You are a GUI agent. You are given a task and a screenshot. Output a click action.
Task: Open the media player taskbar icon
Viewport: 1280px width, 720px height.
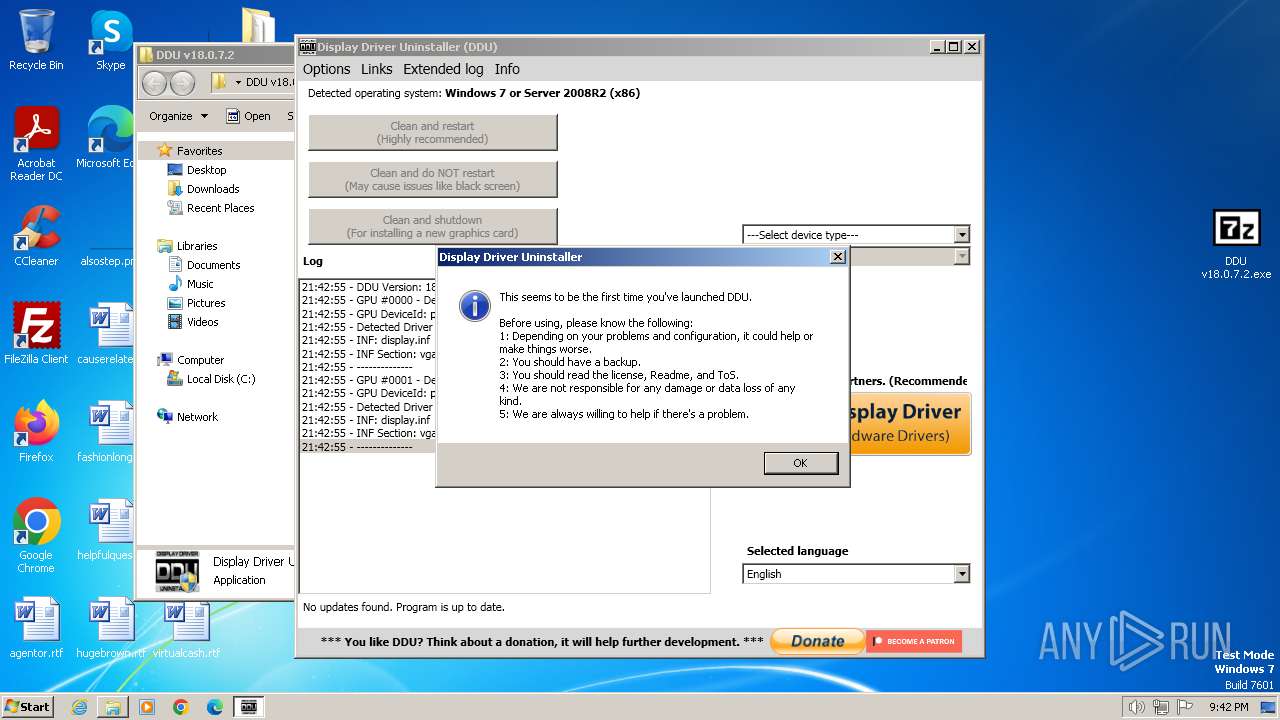pos(147,707)
